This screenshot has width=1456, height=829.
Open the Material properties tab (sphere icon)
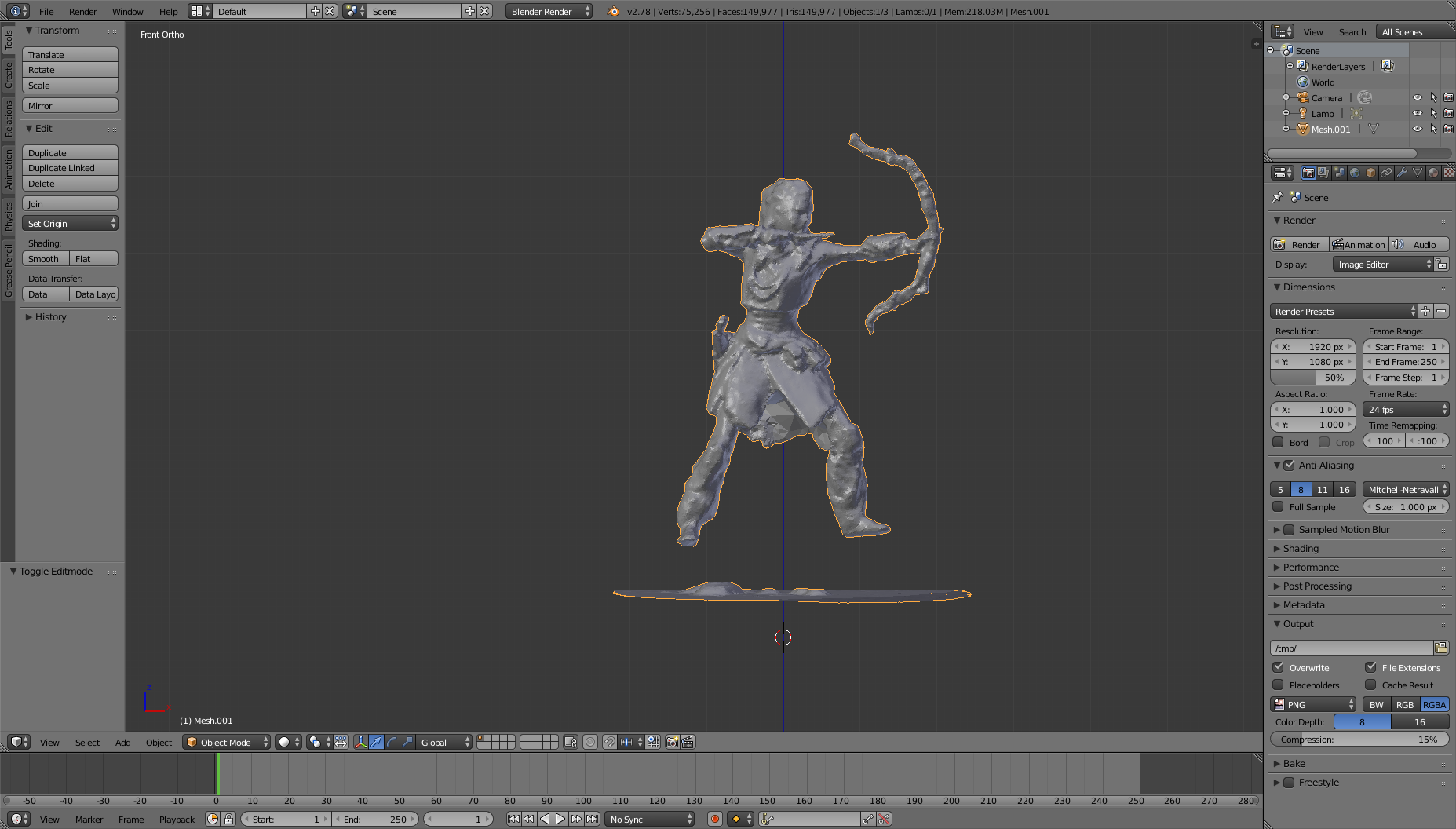pos(1433,173)
